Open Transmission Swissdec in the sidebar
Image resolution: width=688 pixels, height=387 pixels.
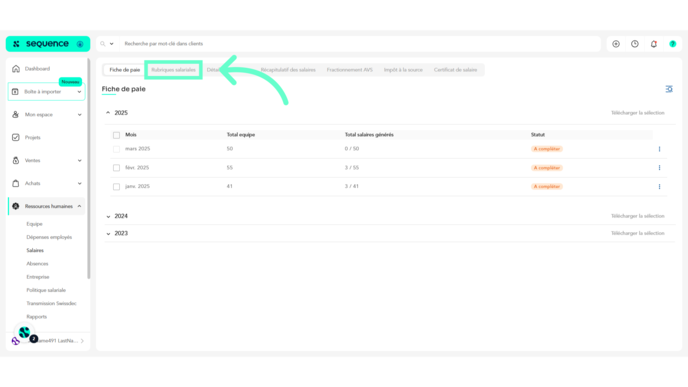pyautogui.click(x=51, y=303)
